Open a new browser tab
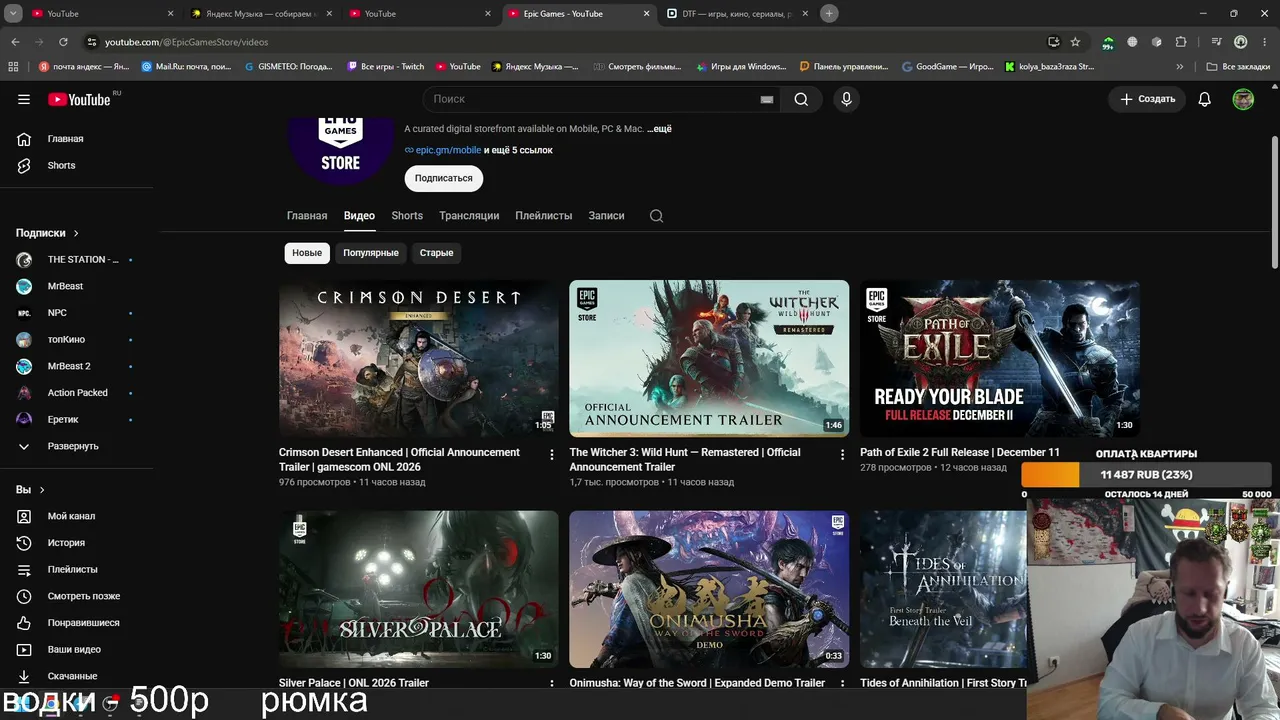The height and width of the screenshot is (720, 1280). coord(829,13)
